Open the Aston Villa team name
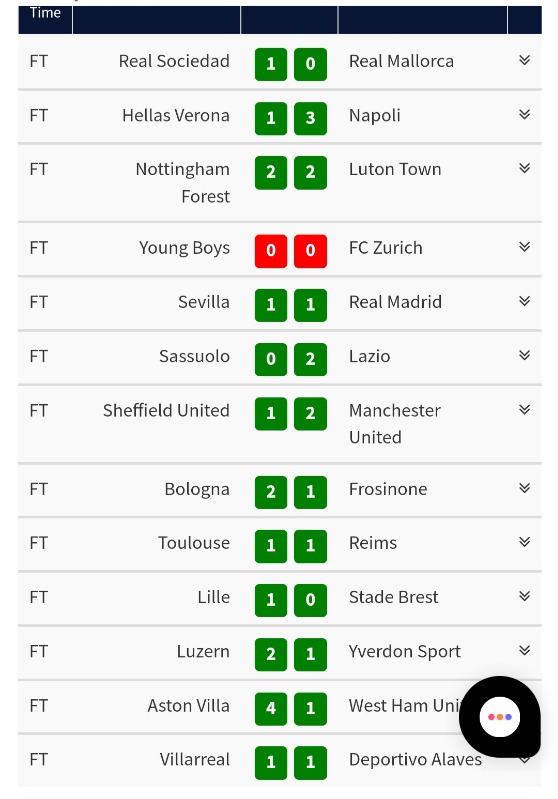The image size is (558, 799). [x=189, y=706]
